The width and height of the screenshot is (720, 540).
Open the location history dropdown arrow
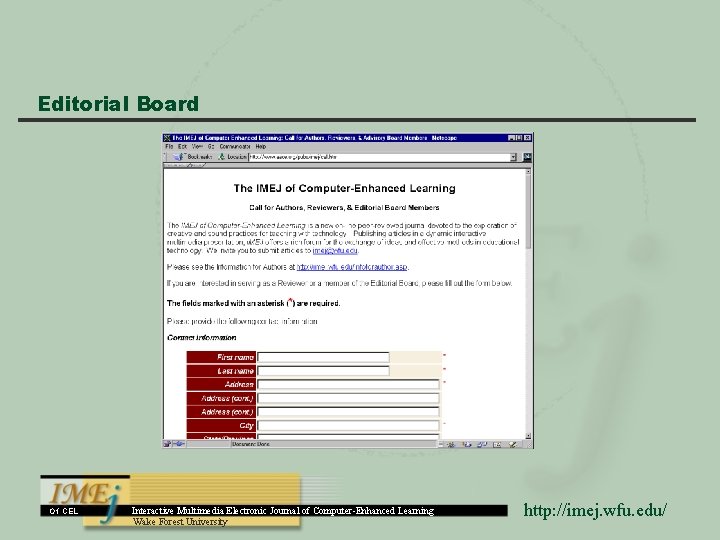[x=513, y=157]
